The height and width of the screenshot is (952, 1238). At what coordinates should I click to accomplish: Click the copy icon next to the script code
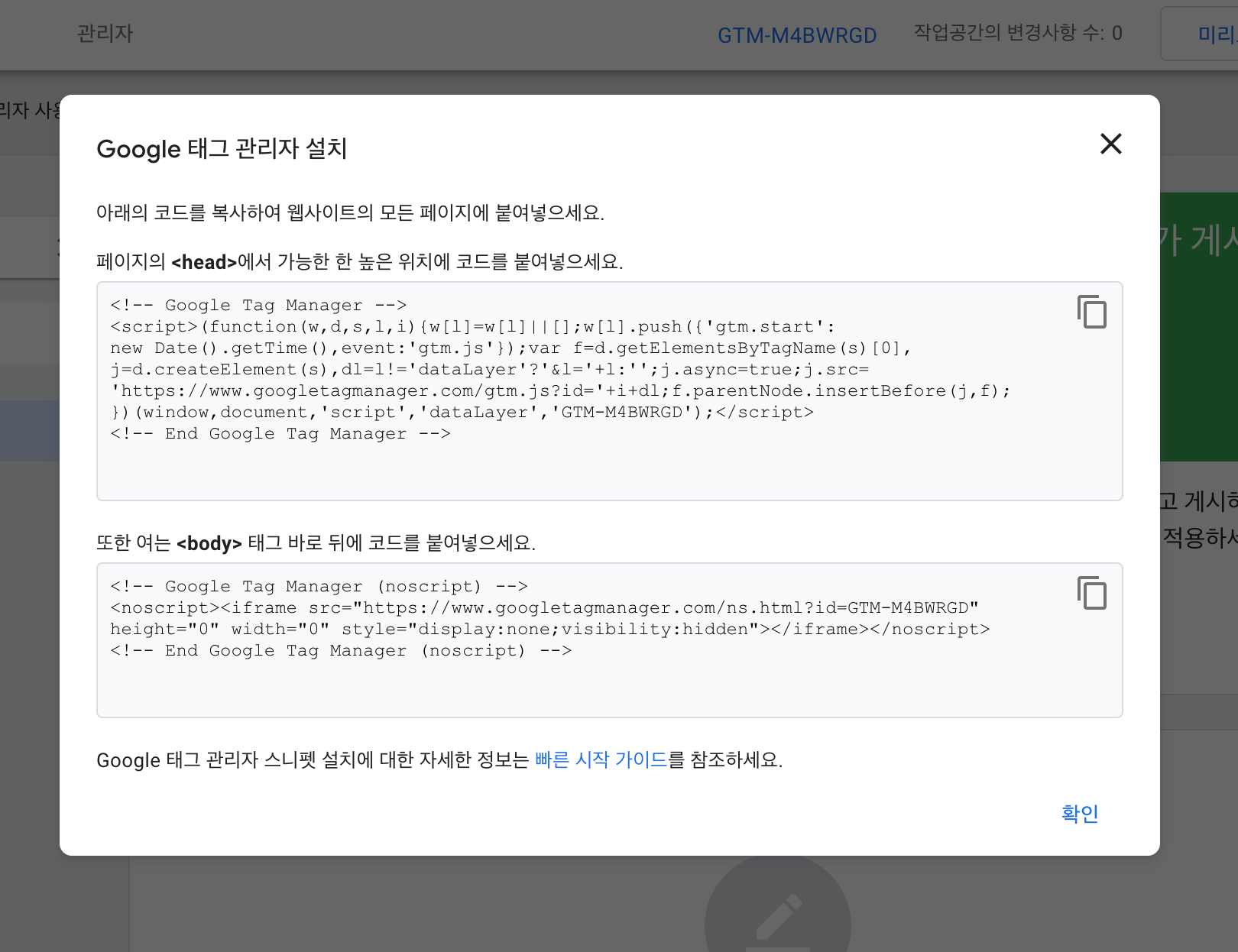point(1092,312)
